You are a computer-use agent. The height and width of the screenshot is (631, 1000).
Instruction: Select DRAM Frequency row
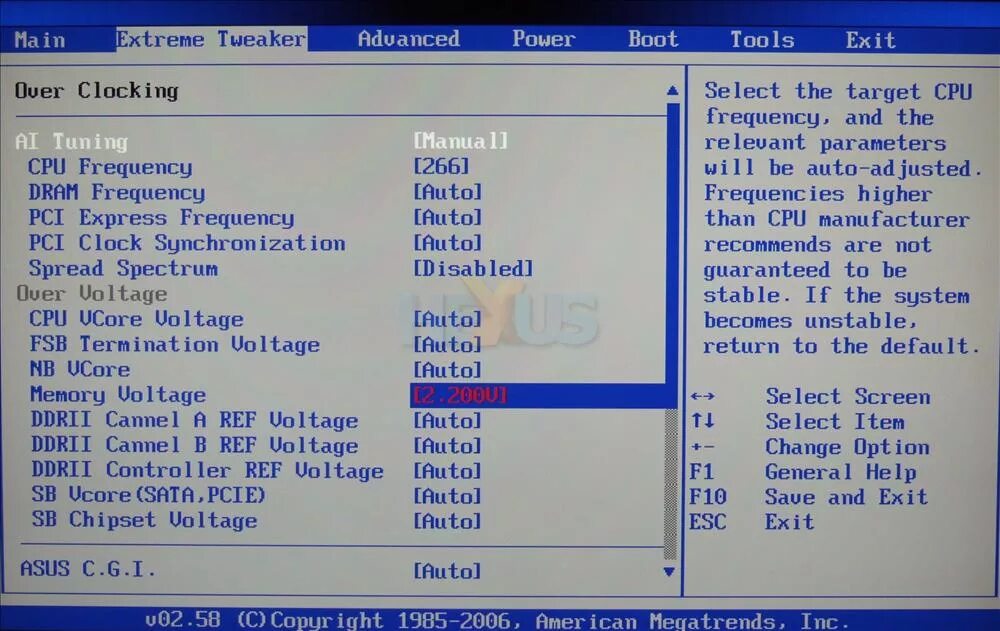click(117, 192)
